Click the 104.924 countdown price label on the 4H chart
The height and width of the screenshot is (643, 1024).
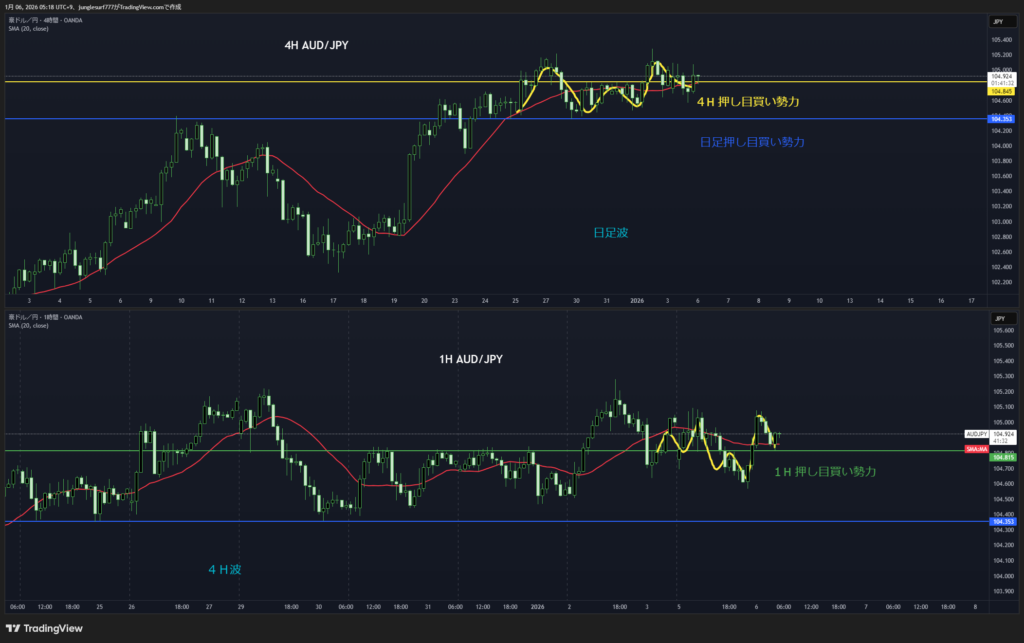pyautogui.click(x=1002, y=78)
